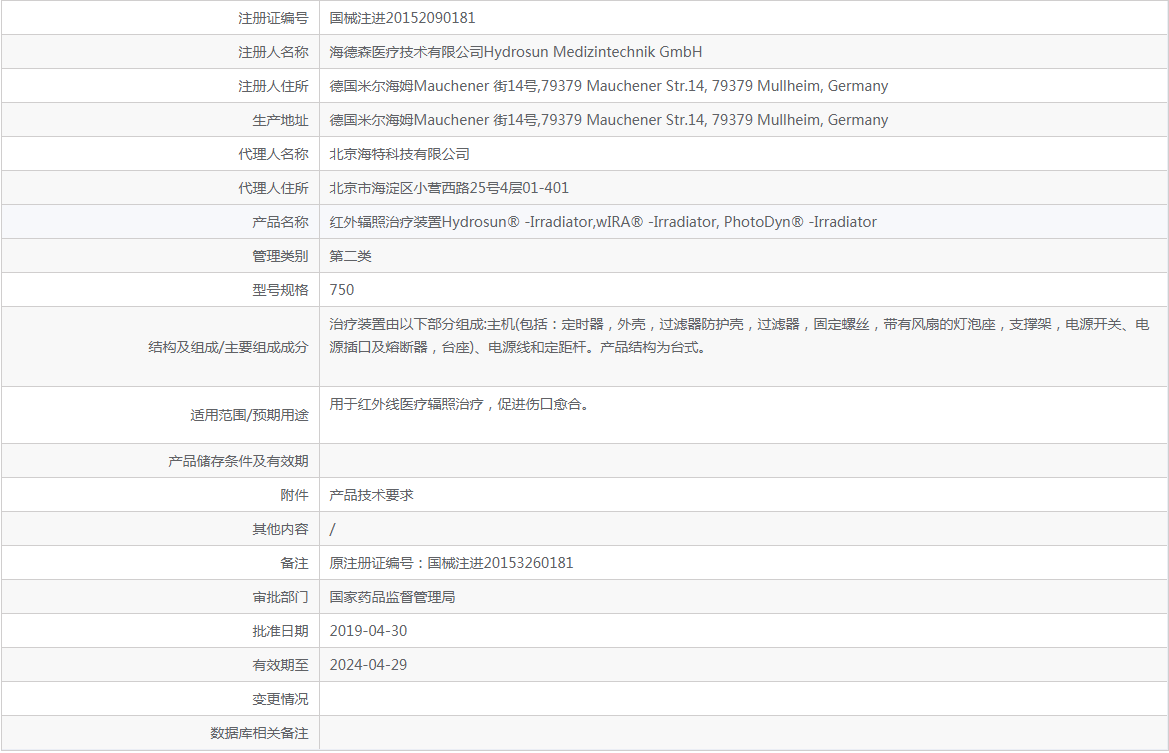Screen dimensions: 1169x753
Task: Click the 变更情况 label
Action: tap(280, 699)
